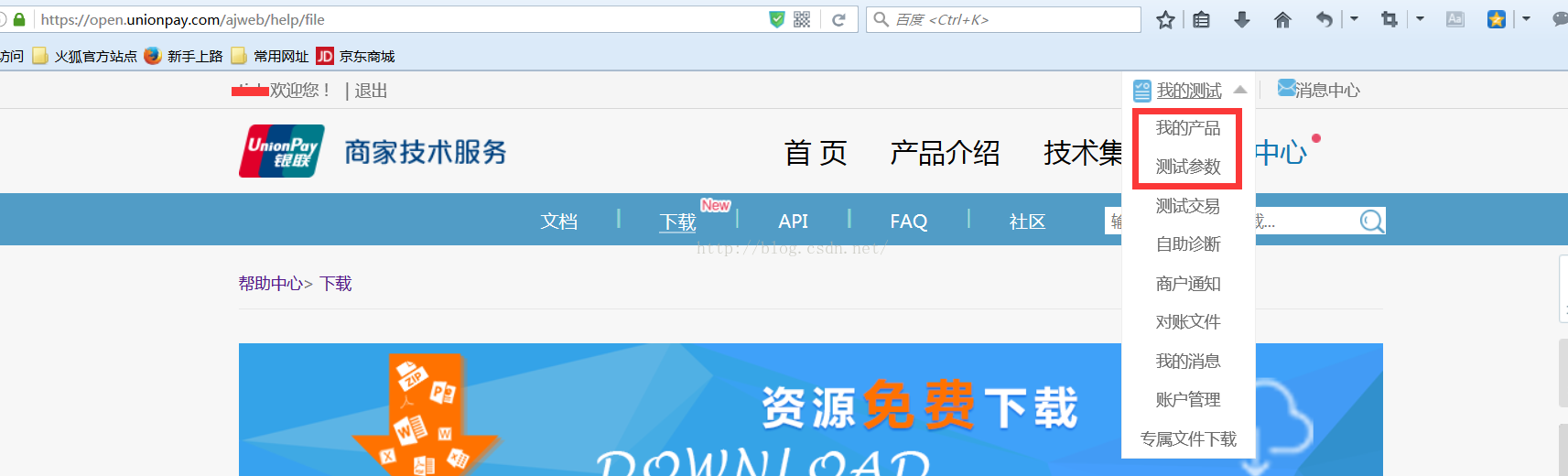Collapse the 我的测试 dropdown menu
The width and height of the screenshot is (1568, 476).
point(1240,90)
